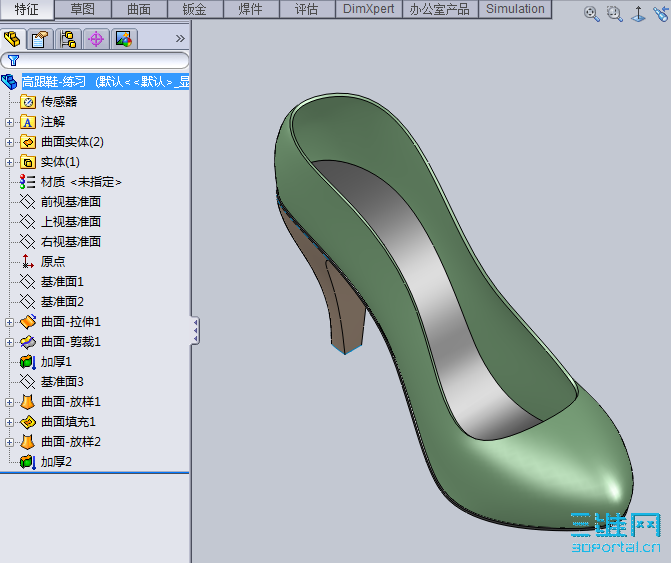Open the DisplayManager tab icon

click(123, 39)
